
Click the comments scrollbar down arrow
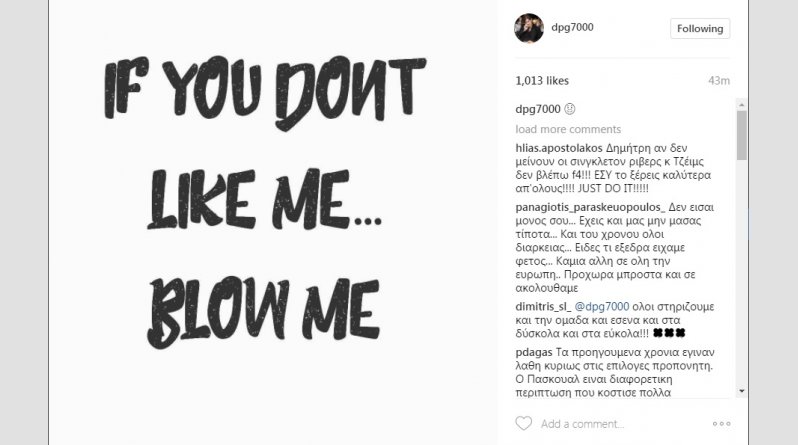click(741, 390)
